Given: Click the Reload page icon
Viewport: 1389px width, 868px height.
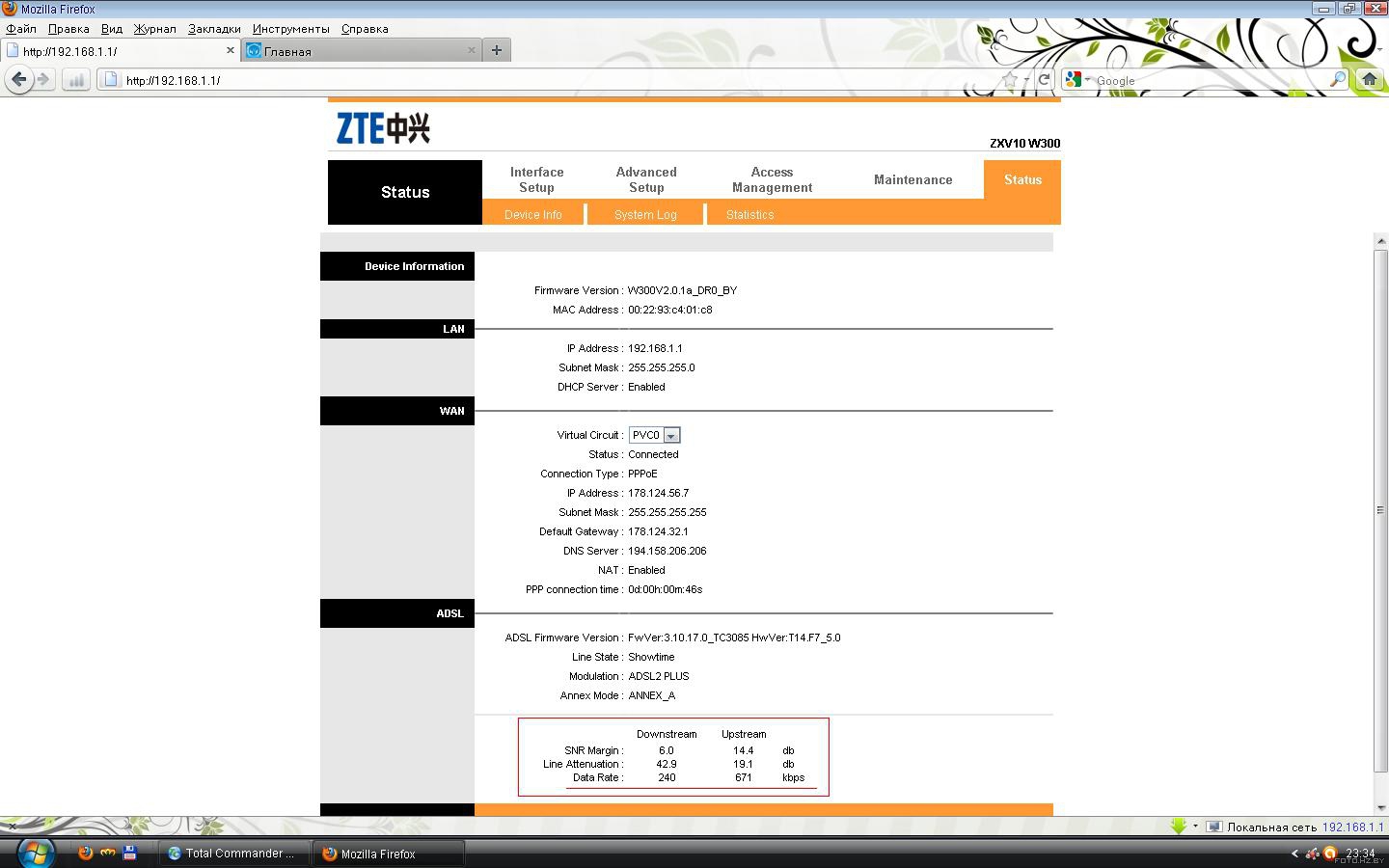Looking at the screenshot, I should click(1044, 80).
